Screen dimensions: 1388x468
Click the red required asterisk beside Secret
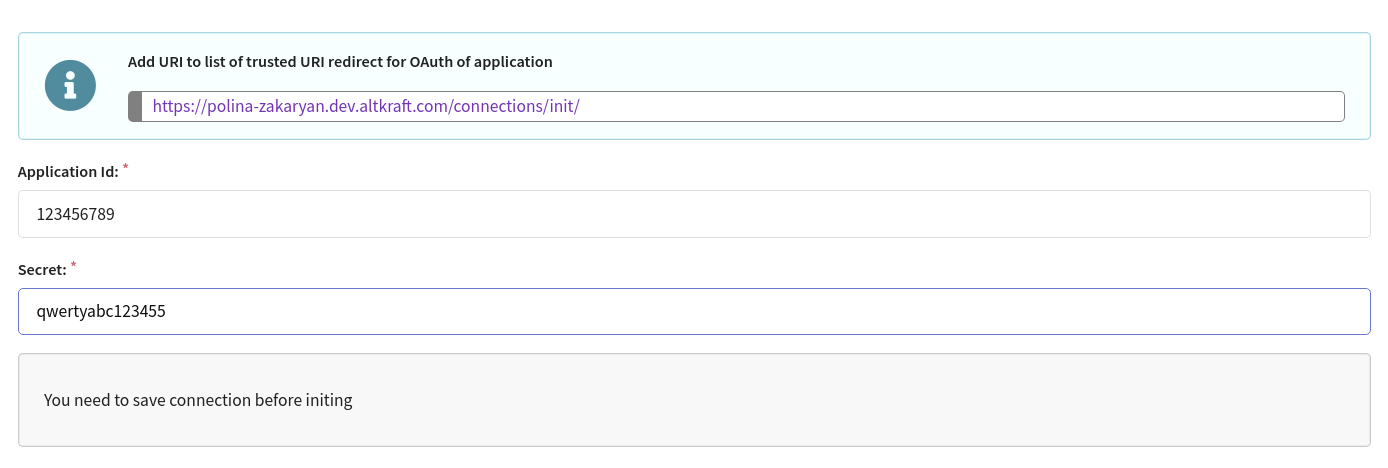[x=73, y=264]
